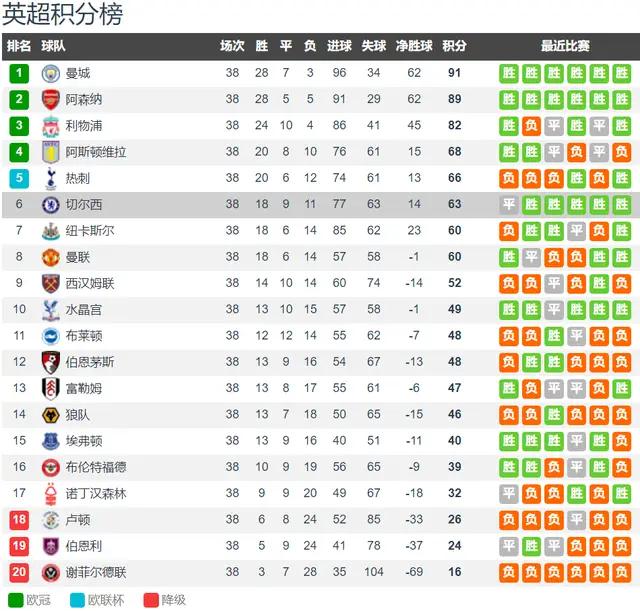Click the Manchester City club crest
This screenshot has width=640, height=611.
[x=51, y=73]
